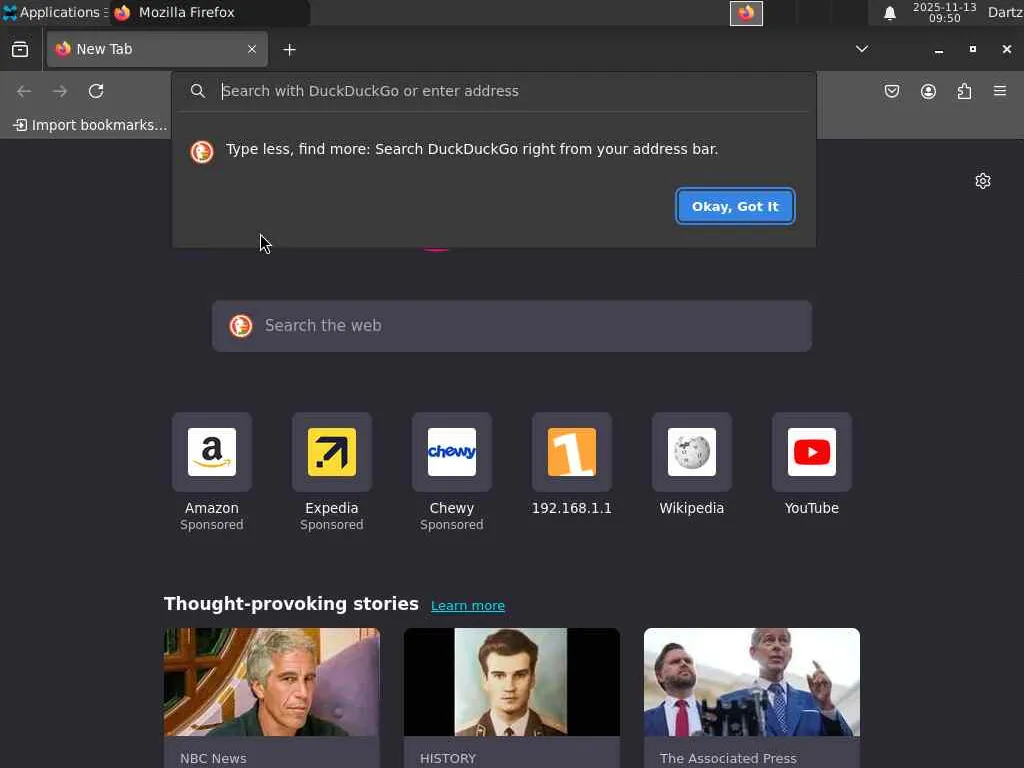Viewport: 1024px width, 768px height.
Task: Click the Firefox workspace switcher icon
Action: 746,13
